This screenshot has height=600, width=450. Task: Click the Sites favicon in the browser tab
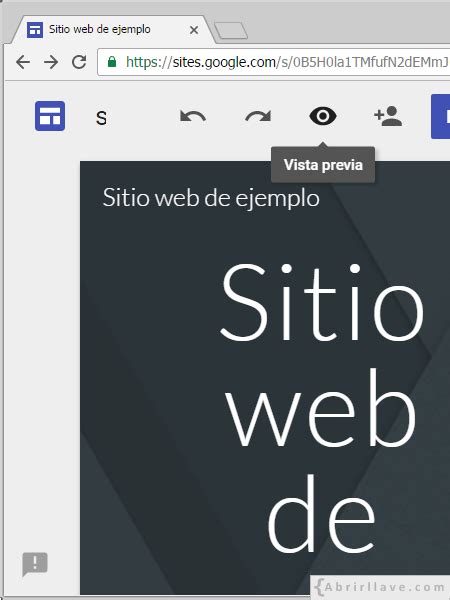[35, 30]
